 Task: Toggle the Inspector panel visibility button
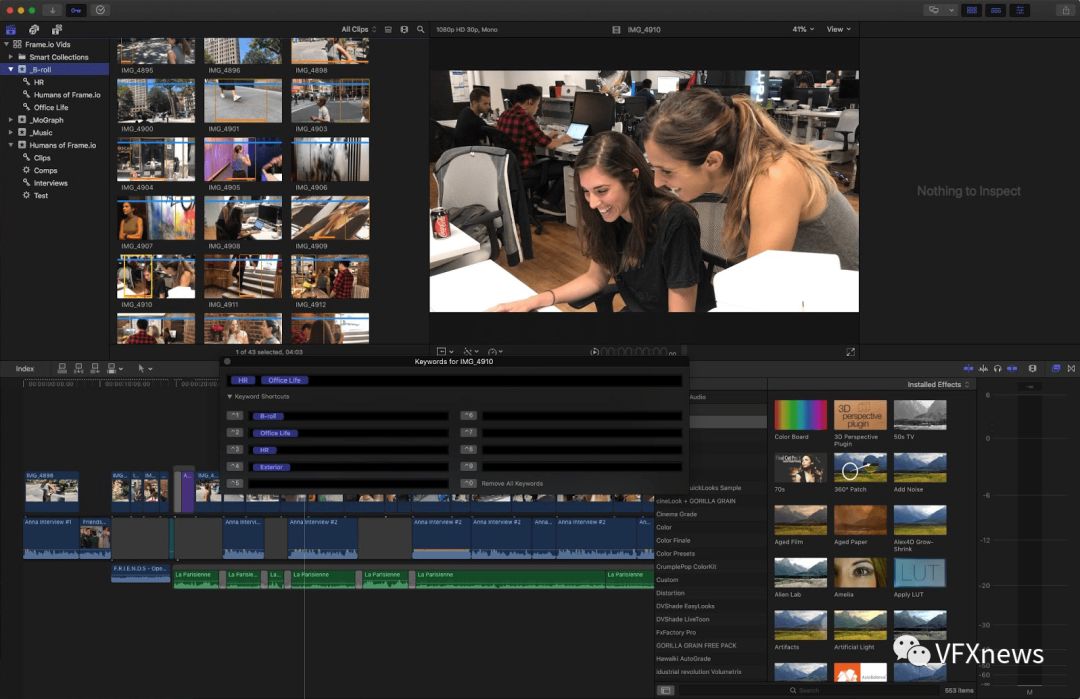pos(1020,10)
